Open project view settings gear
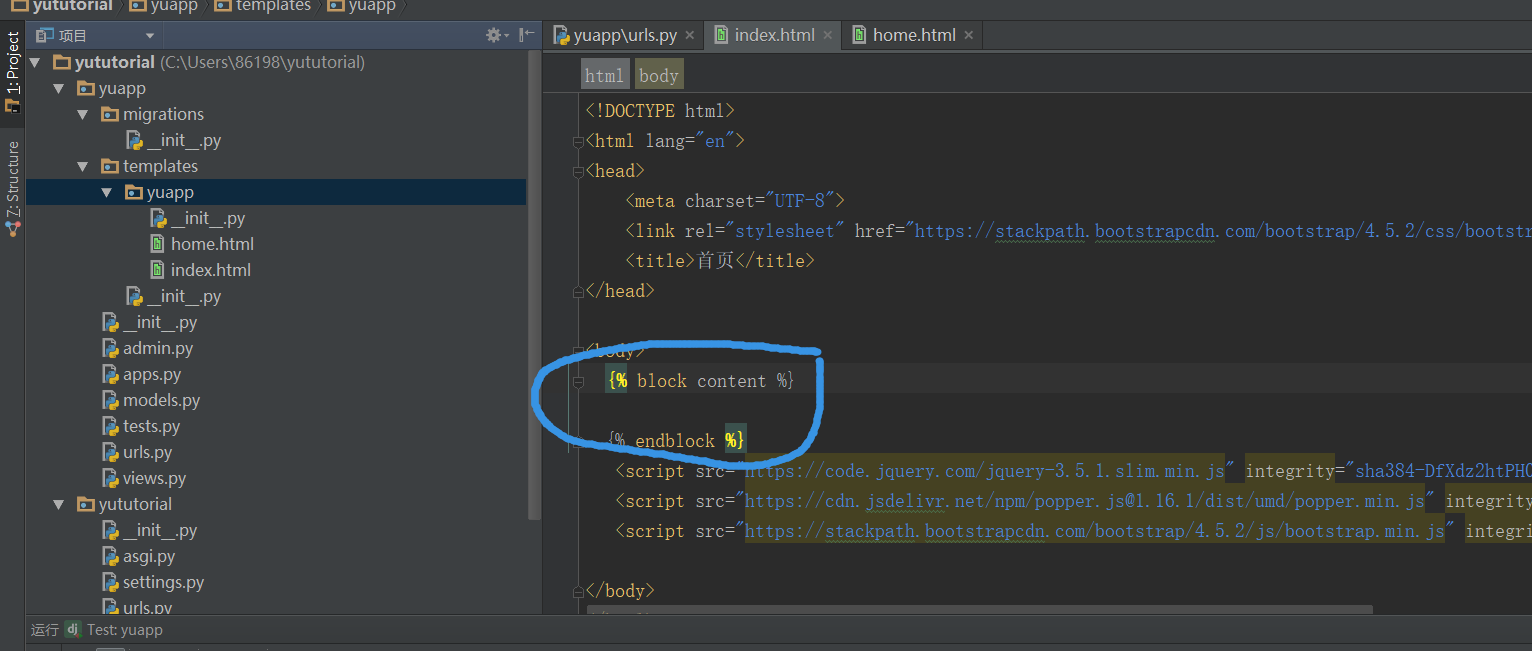The image size is (1532, 651). point(495,35)
